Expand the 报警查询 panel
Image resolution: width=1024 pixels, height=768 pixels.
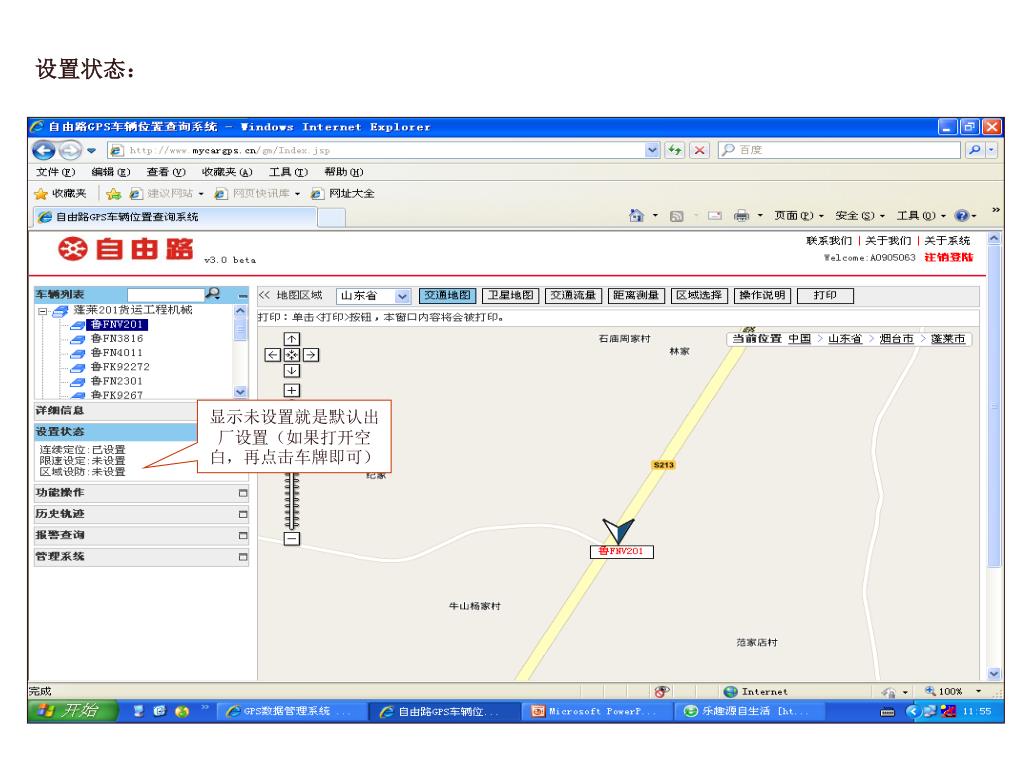(243, 536)
